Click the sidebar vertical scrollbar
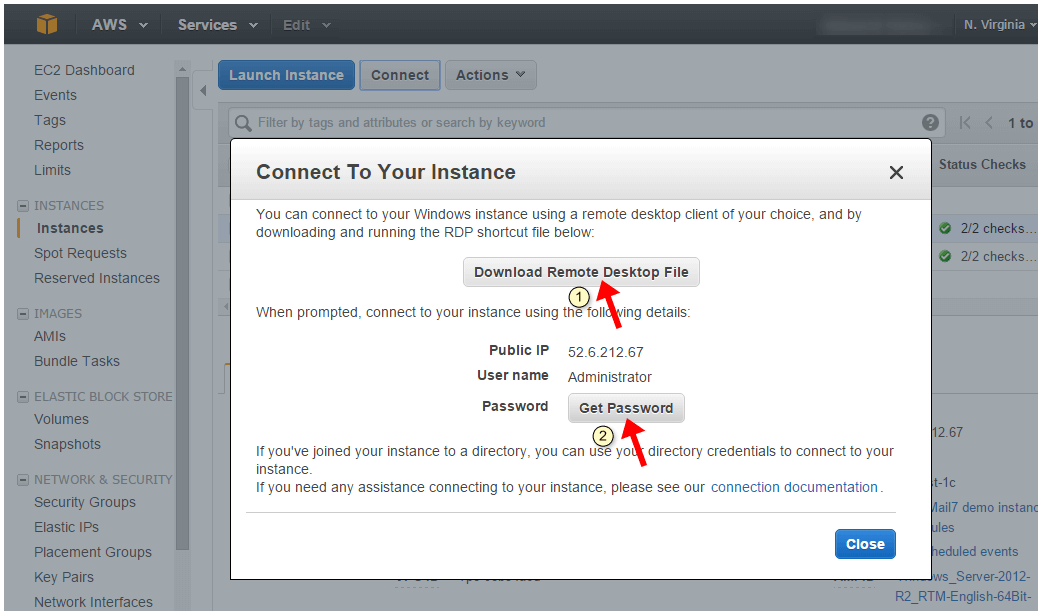This screenshot has width=1042, height=615. tap(183, 312)
